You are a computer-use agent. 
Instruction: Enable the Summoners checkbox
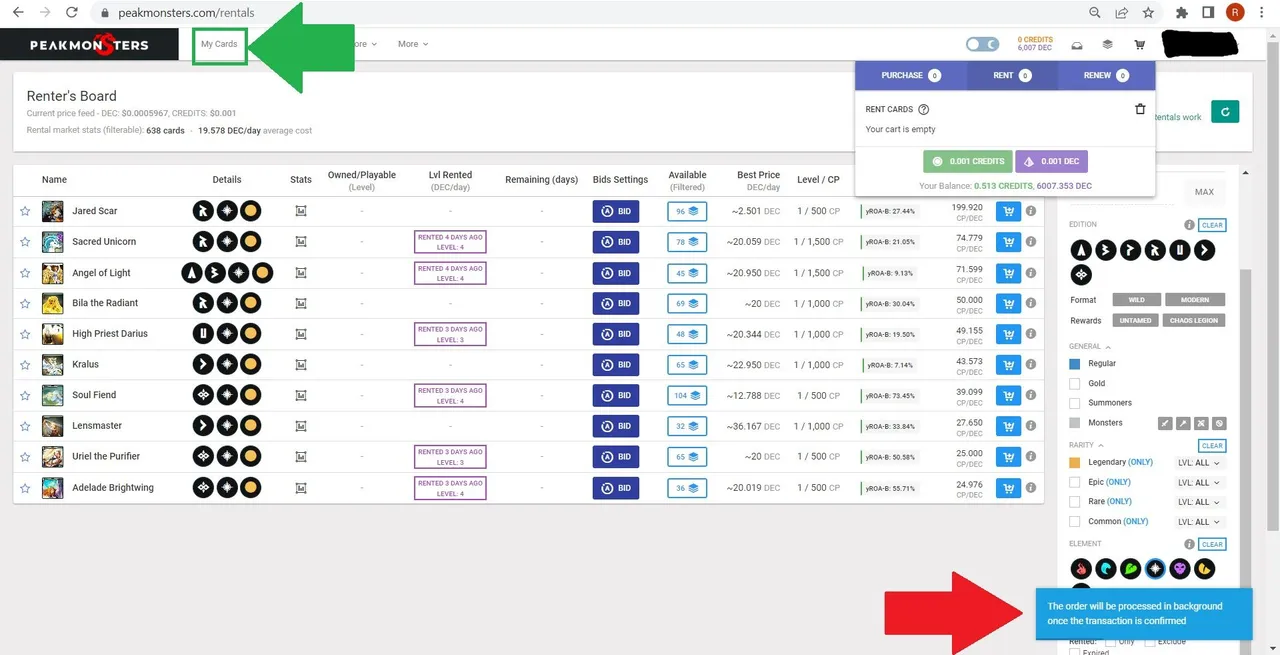pyautogui.click(x=1075, y=403)
